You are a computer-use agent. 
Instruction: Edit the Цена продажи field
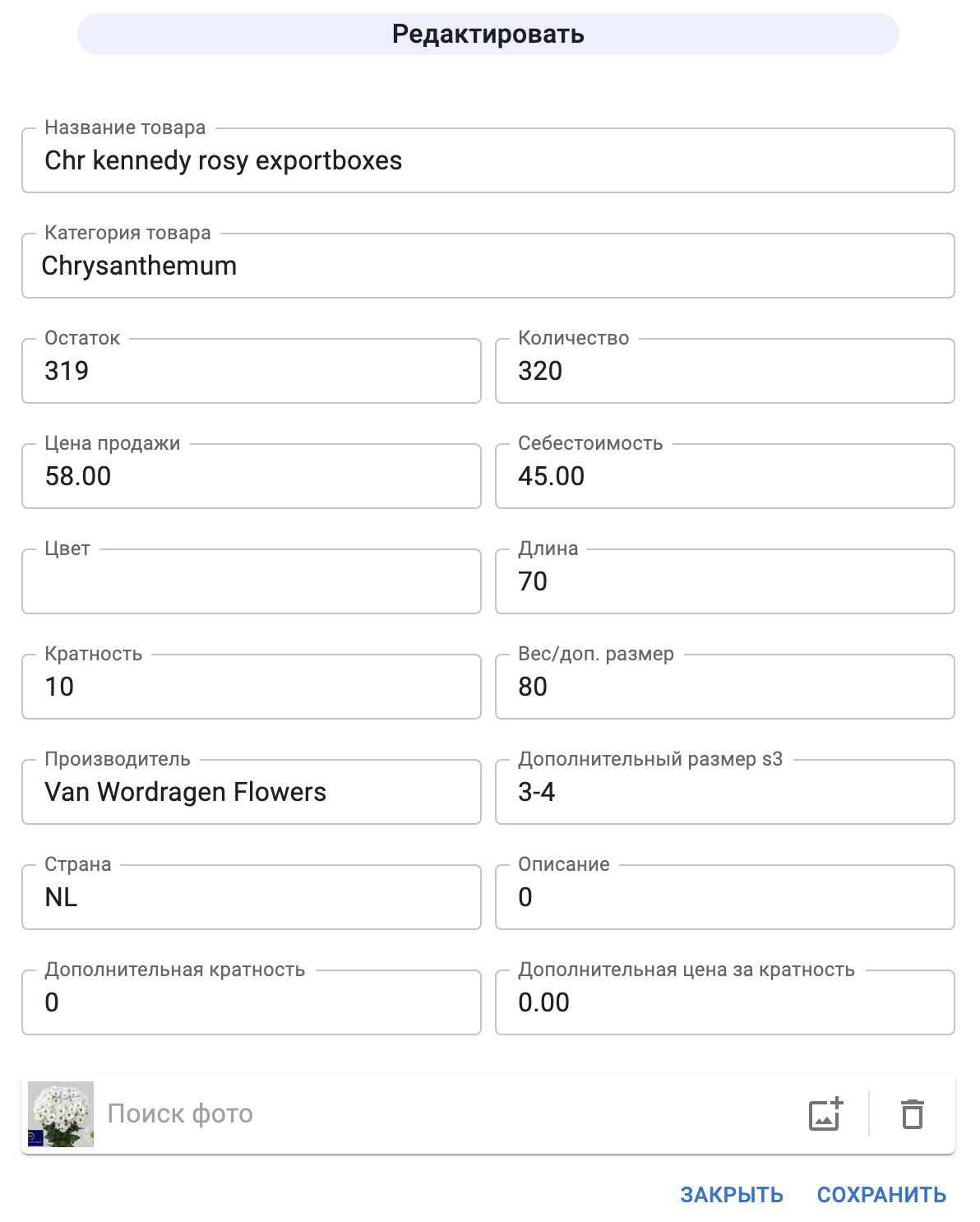click(x=252, y=477)
